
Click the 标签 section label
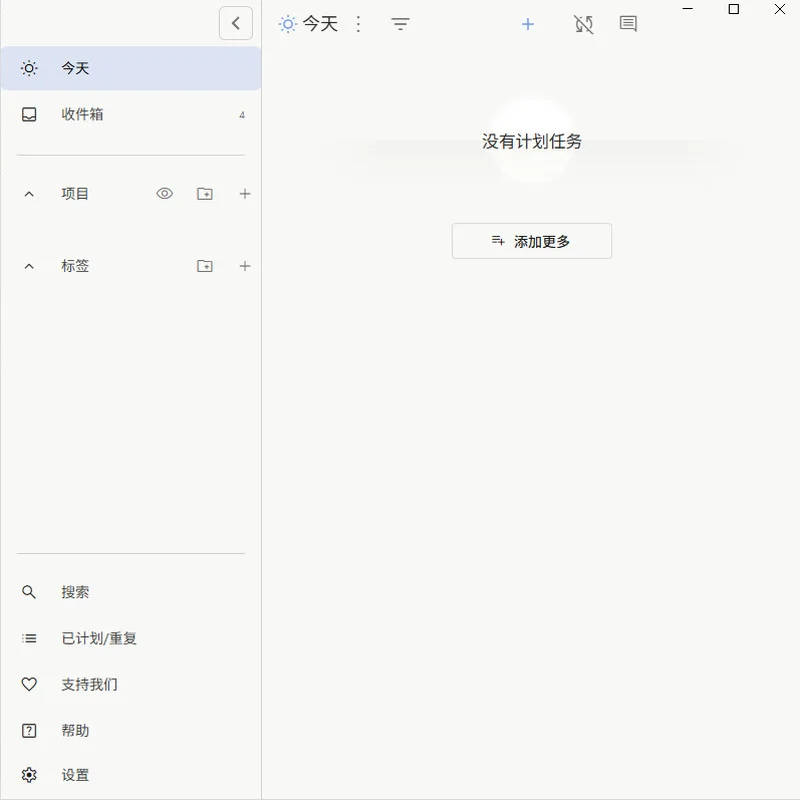pos(75,266)
